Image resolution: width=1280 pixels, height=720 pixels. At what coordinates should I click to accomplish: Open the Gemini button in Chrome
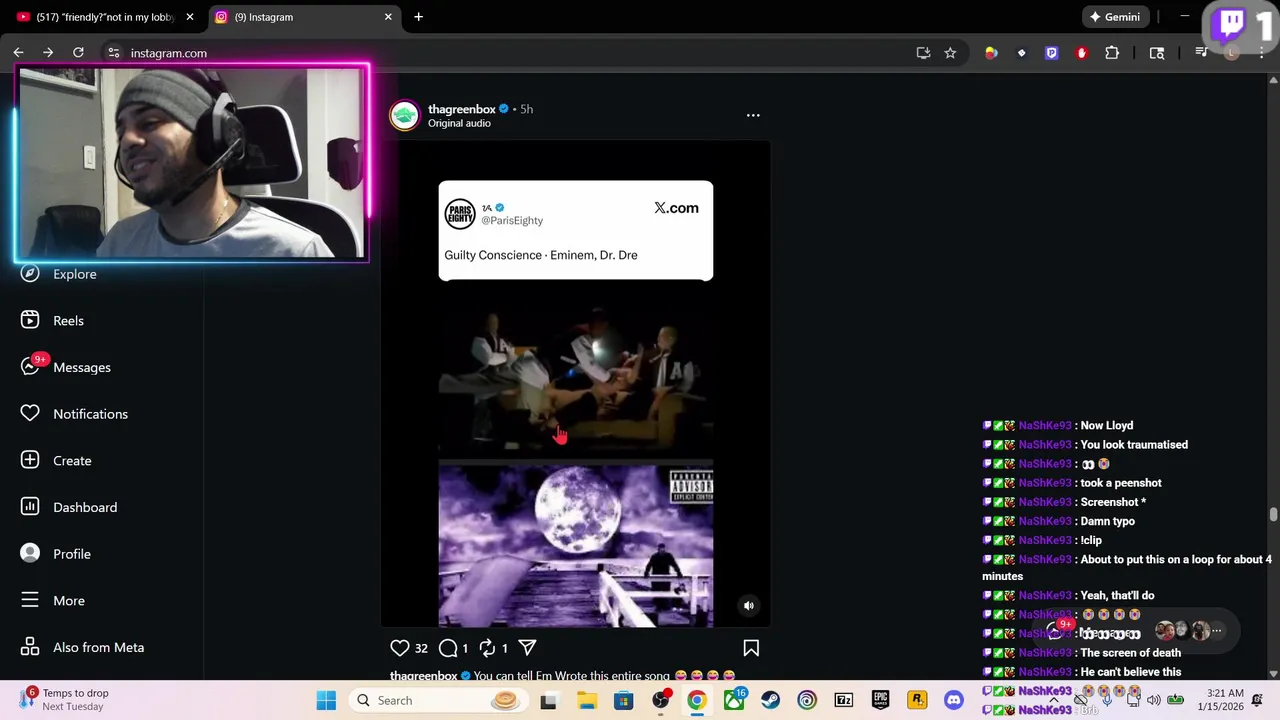point(1114,17)
